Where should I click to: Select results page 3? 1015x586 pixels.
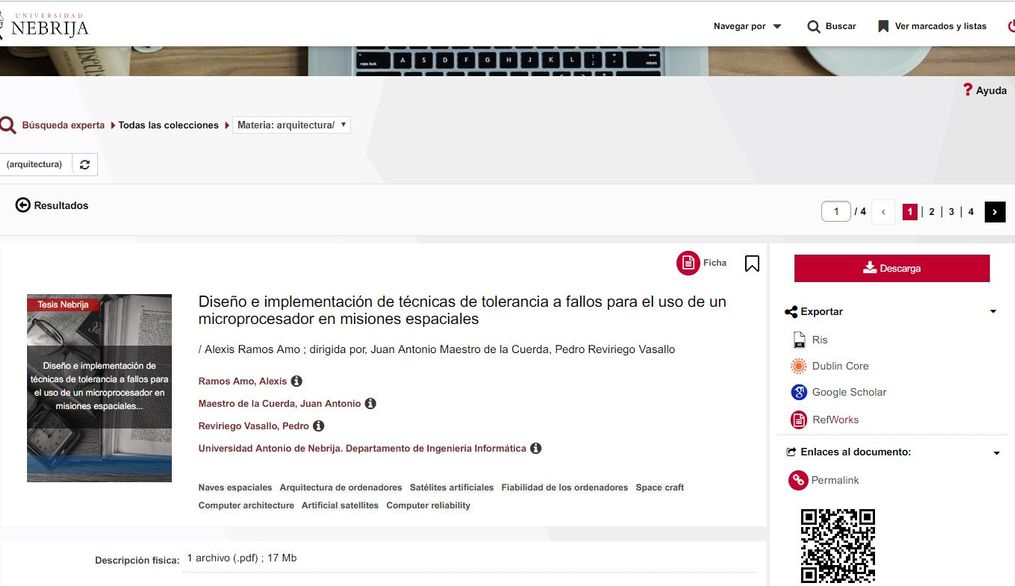coord(951,212)
